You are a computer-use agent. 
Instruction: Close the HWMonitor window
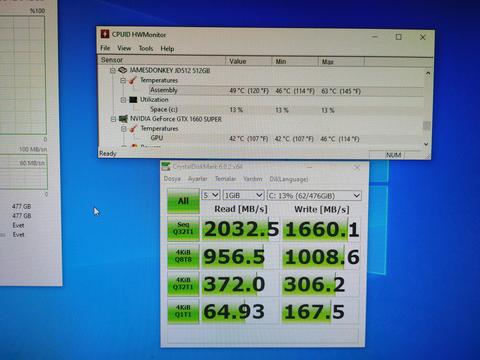422,37
